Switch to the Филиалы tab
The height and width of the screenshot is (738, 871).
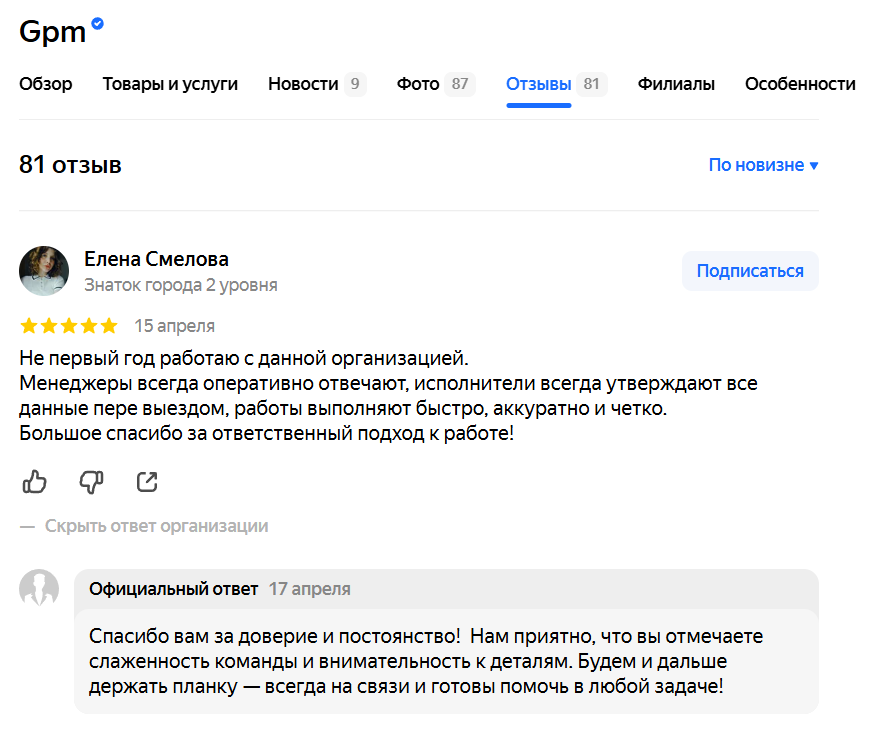(676, 84)
